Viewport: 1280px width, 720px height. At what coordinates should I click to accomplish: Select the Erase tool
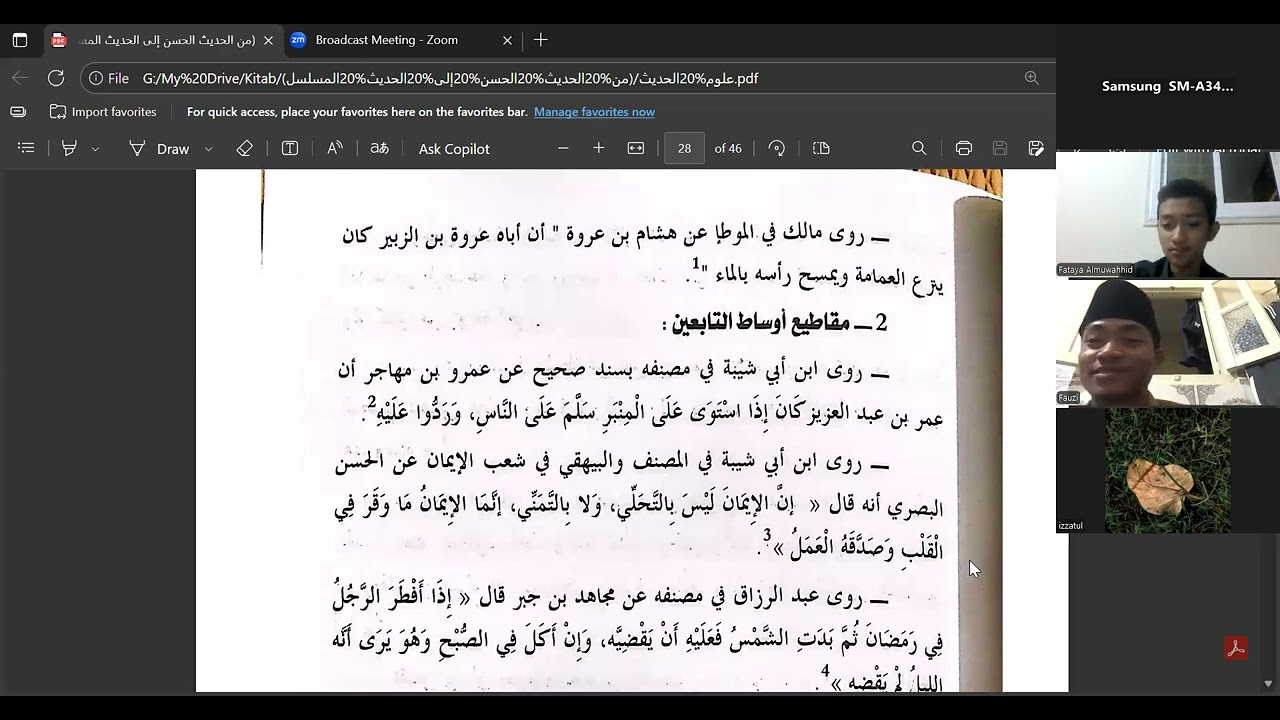coord(245,148)
